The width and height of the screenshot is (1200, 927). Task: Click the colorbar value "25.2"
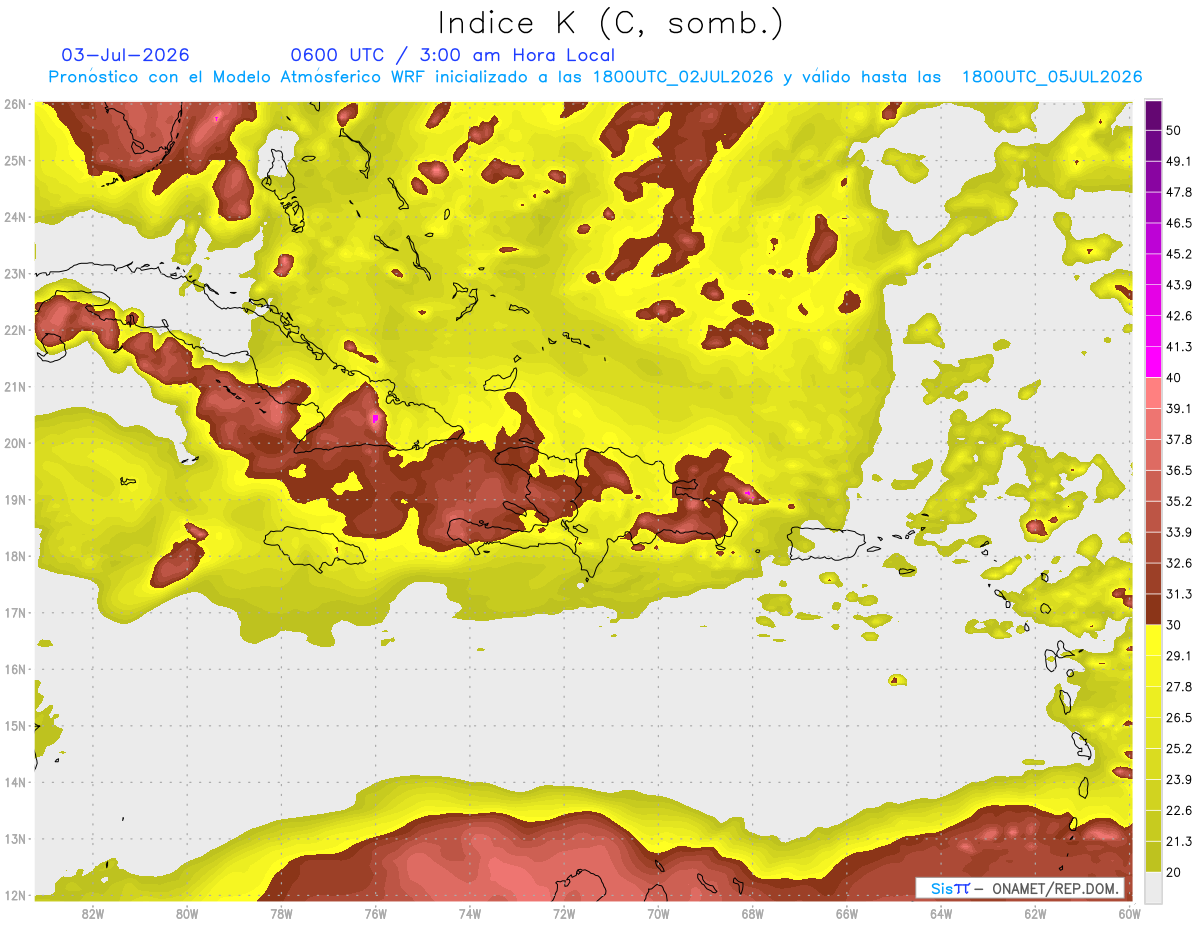pyautogui.click(x=1180, y=749)
